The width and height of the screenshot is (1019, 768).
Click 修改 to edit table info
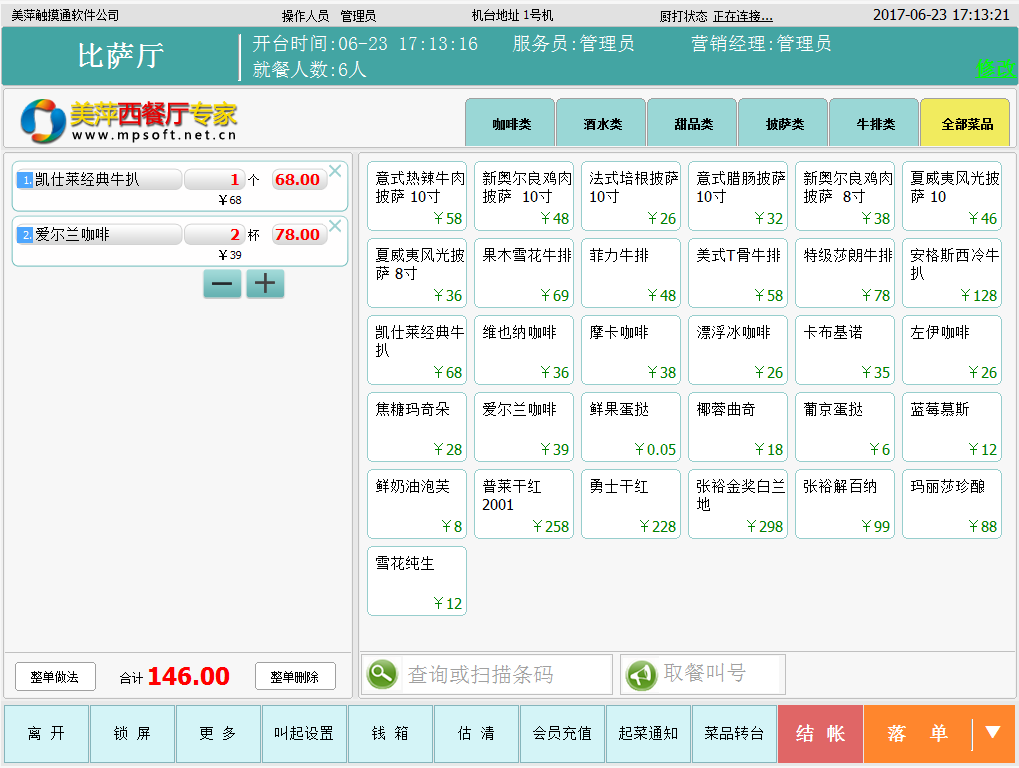click(x=994, y=69)
